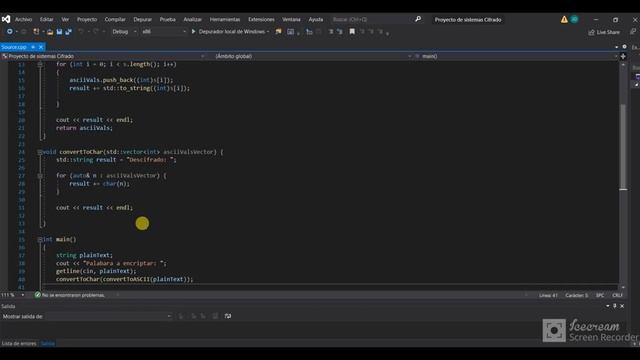The width and height of the screenshot is (640, 360).
Task: Open the Editar menu
Action: pos(47,19)
